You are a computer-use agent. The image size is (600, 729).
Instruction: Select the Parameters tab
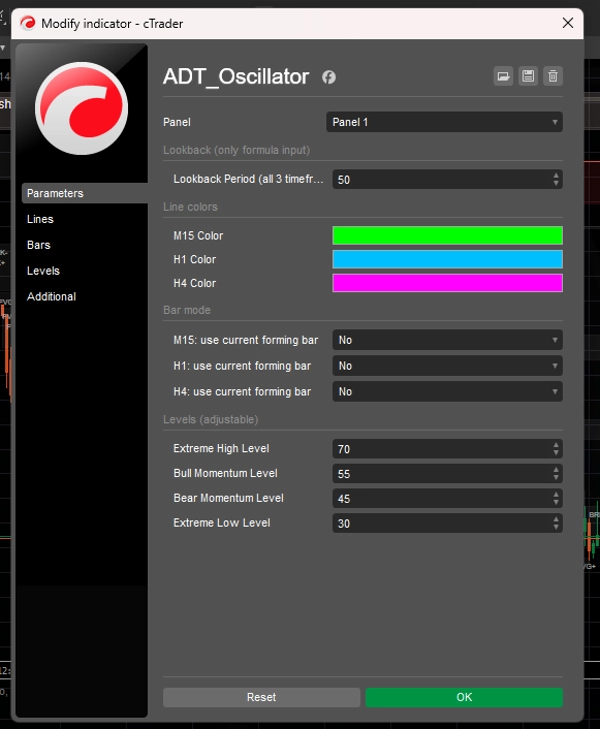pyautogui.click(x=85, y=193)
